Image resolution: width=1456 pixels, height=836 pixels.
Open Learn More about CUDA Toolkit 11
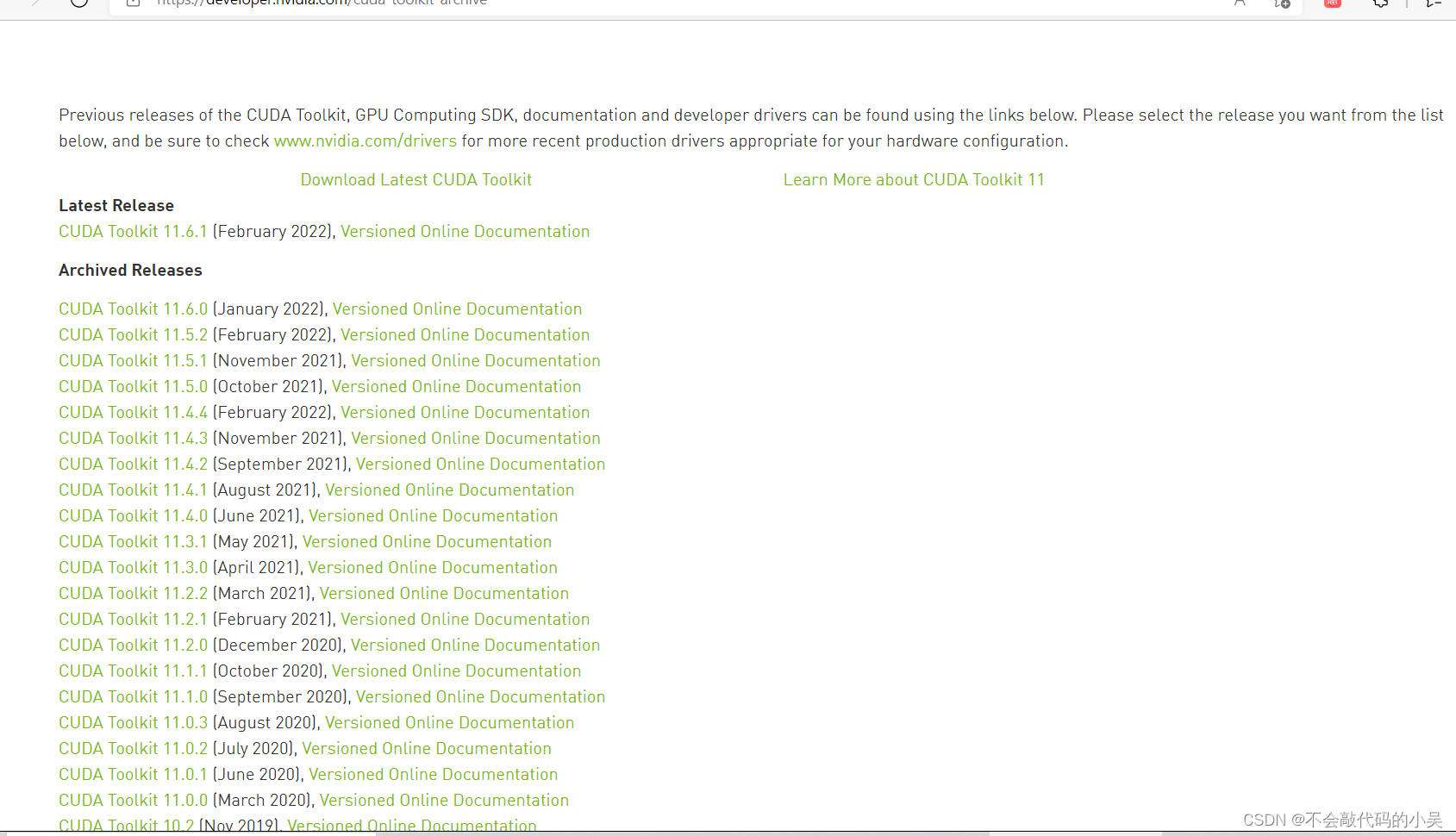click(x=914, y=180)
